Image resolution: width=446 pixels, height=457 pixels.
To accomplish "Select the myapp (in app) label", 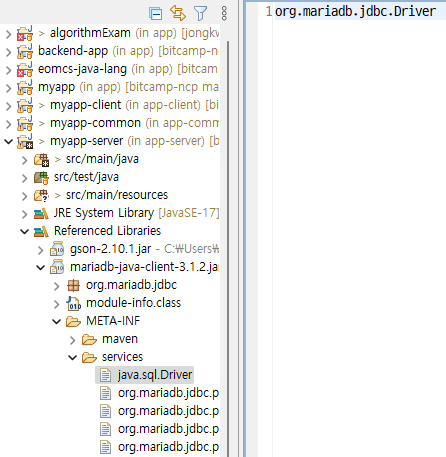I will click(79, 87).
